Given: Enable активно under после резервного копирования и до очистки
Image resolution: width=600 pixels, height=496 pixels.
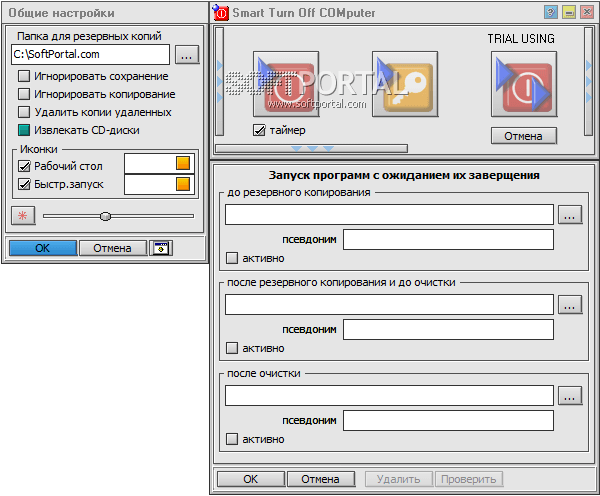Looking at the screenshot, I should pos(232,348).
